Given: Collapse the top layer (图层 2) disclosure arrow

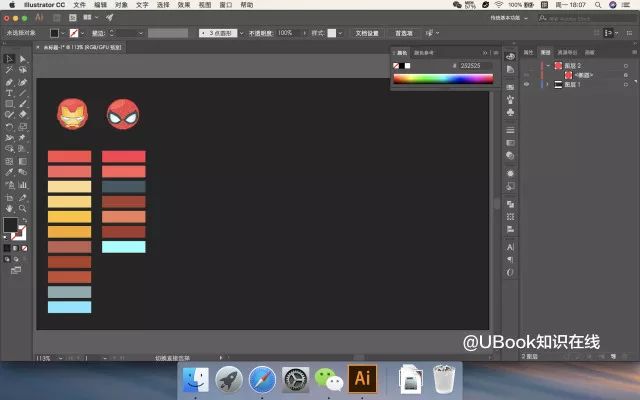Looking at the screenshot, I should [x=548, y=66].
